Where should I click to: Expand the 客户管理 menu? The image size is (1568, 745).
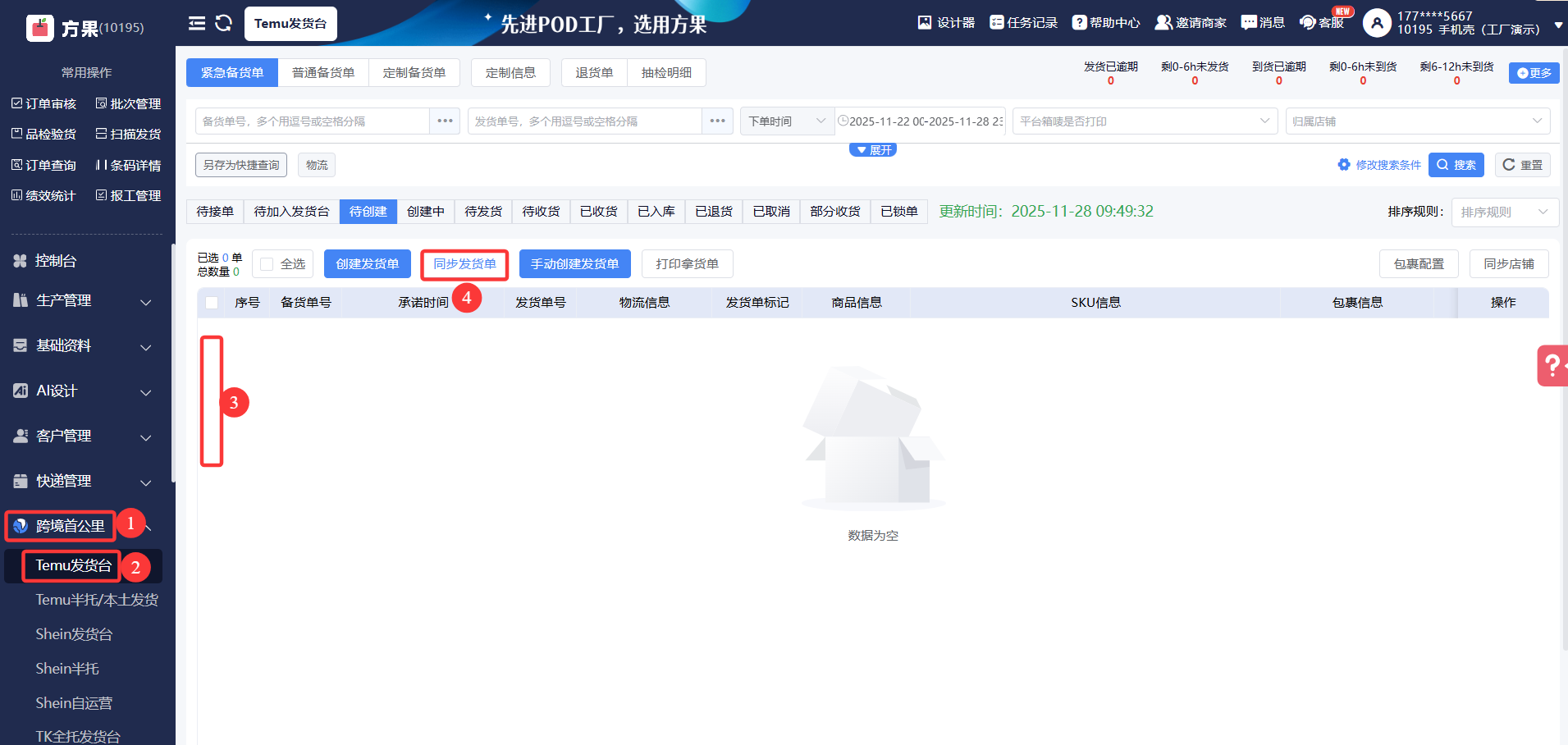(x=82, y=436)
